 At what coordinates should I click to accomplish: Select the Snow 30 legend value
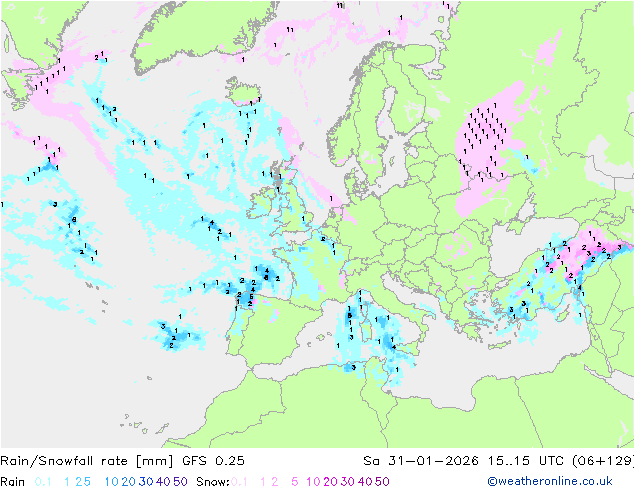348,482
